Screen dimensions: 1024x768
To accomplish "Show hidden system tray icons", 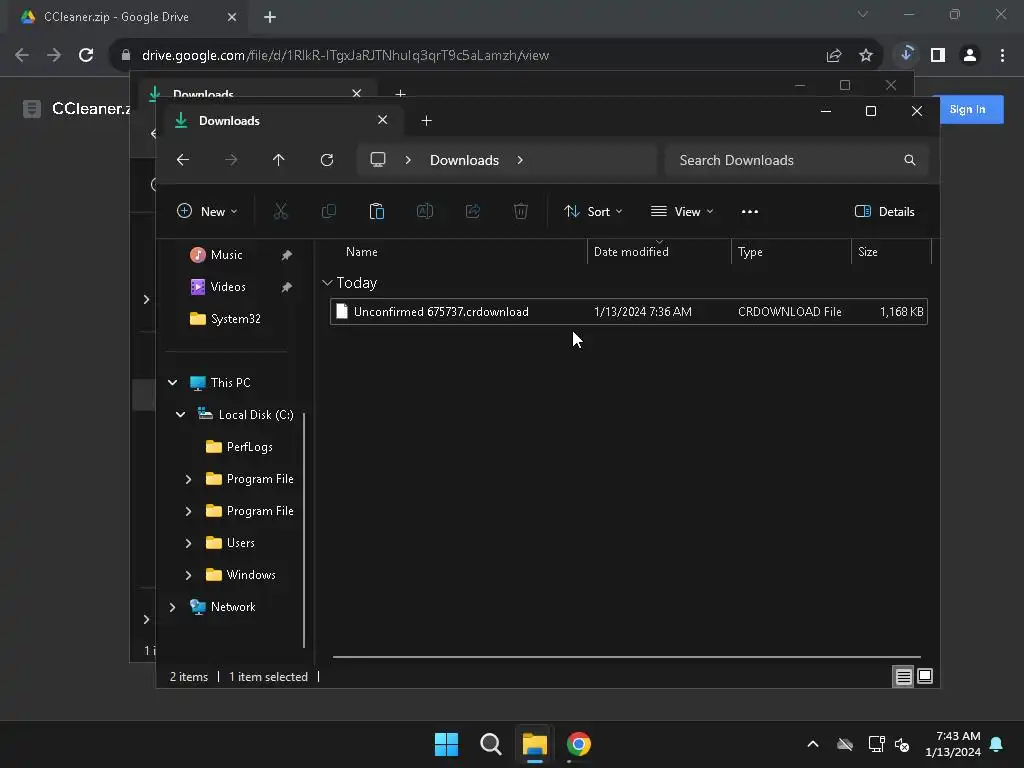I will (x=812, y=744).
